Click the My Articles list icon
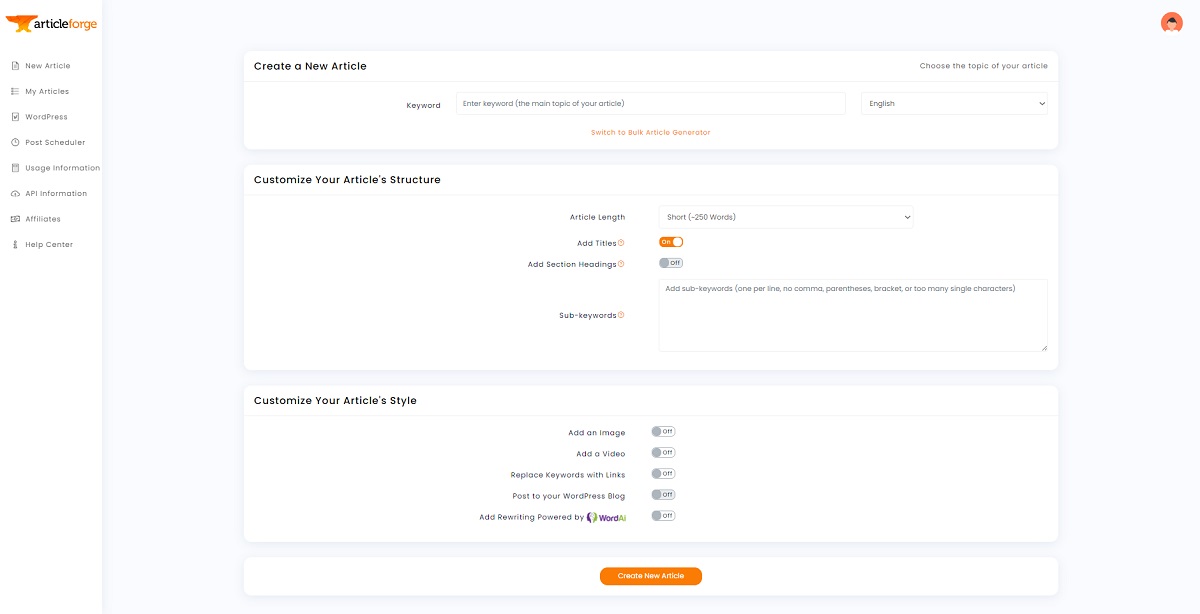Image resolution: width=1200 pixels, height=614 pixels. pos(15,91)
